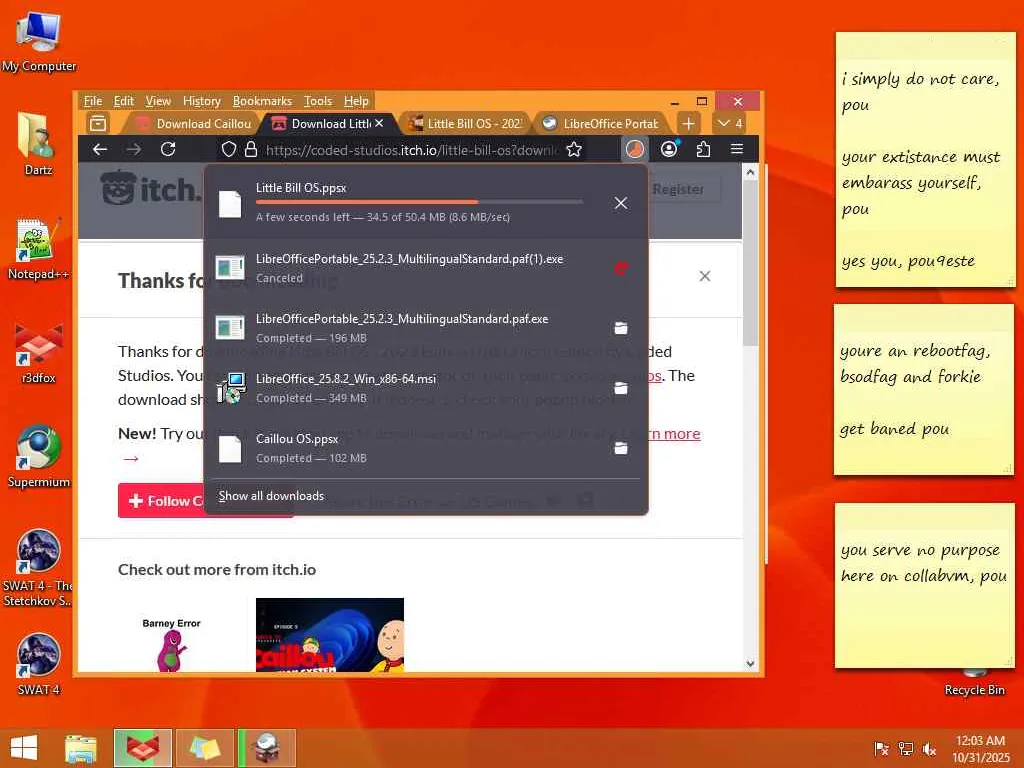Screen dimensions: 1024x768
Task: Follow the Learn more link
Action: 674,434
